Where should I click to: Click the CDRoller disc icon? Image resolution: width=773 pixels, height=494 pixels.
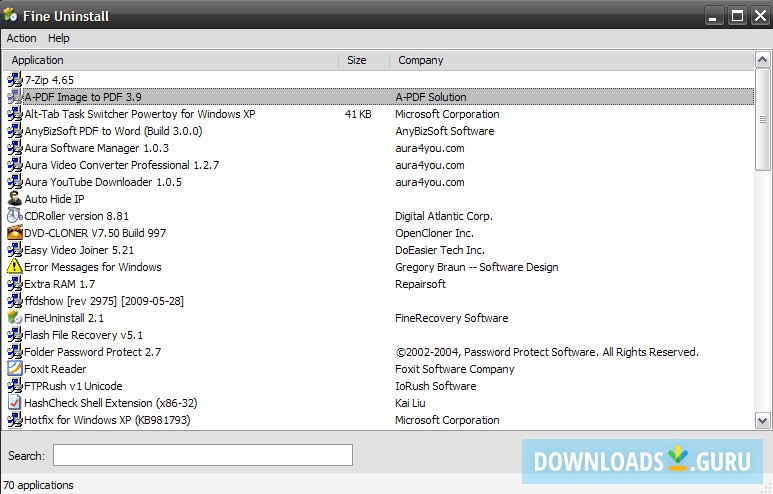(15, 216)
